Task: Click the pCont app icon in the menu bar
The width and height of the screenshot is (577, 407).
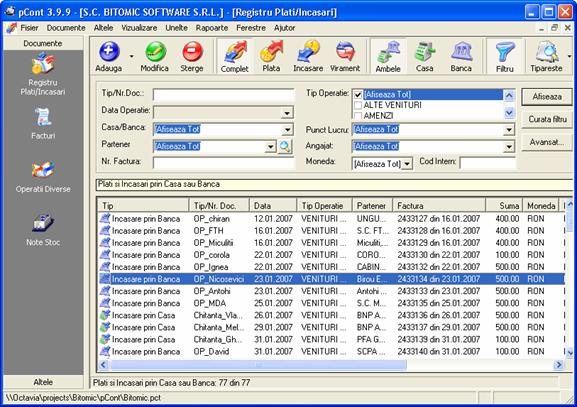Action: coord(12,28)
